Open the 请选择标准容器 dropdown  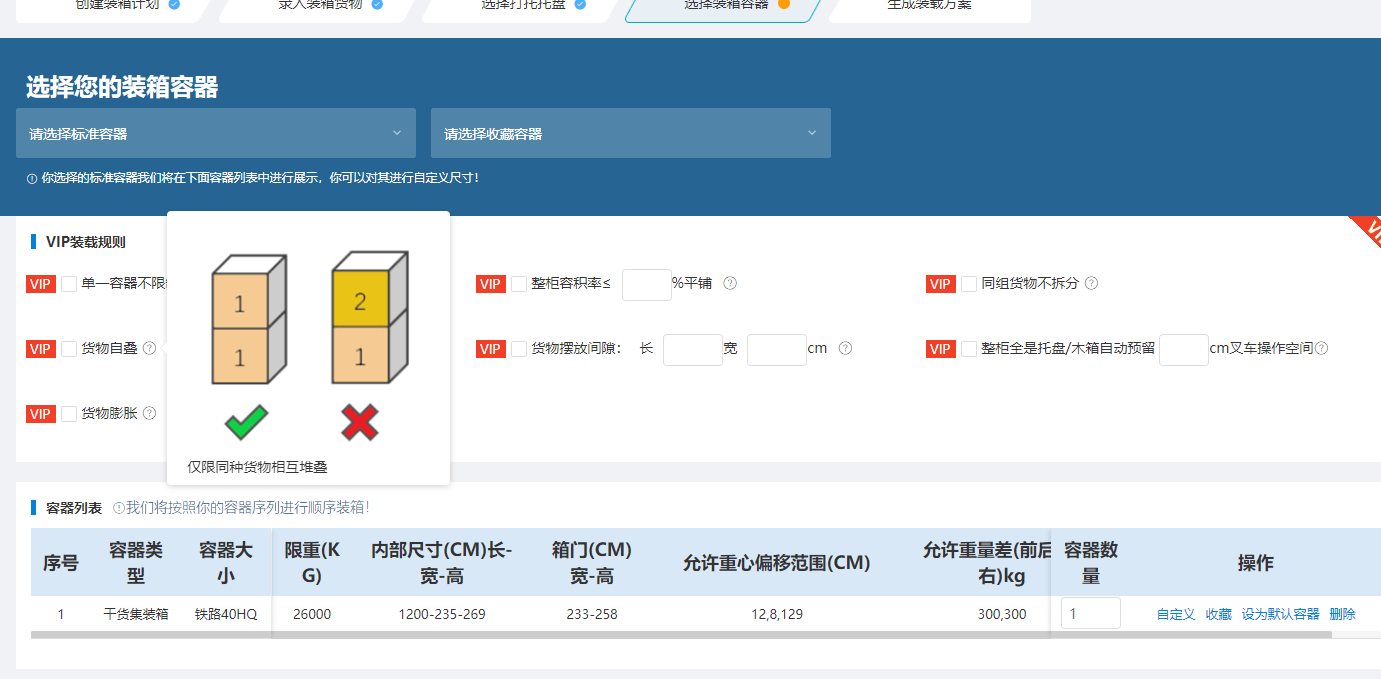click(215, 133)
